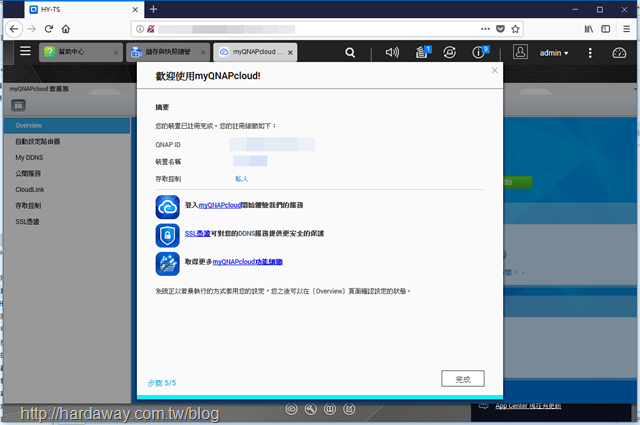Open the Firefox home page
Image resolution: width=640 pixels, height=425 pixels.
point(66,29)
